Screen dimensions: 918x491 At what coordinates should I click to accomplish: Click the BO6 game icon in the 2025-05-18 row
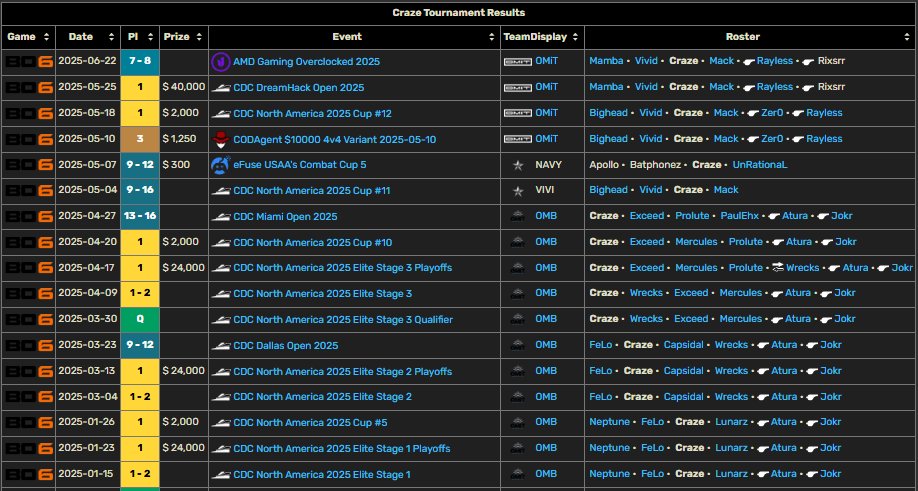29,113
